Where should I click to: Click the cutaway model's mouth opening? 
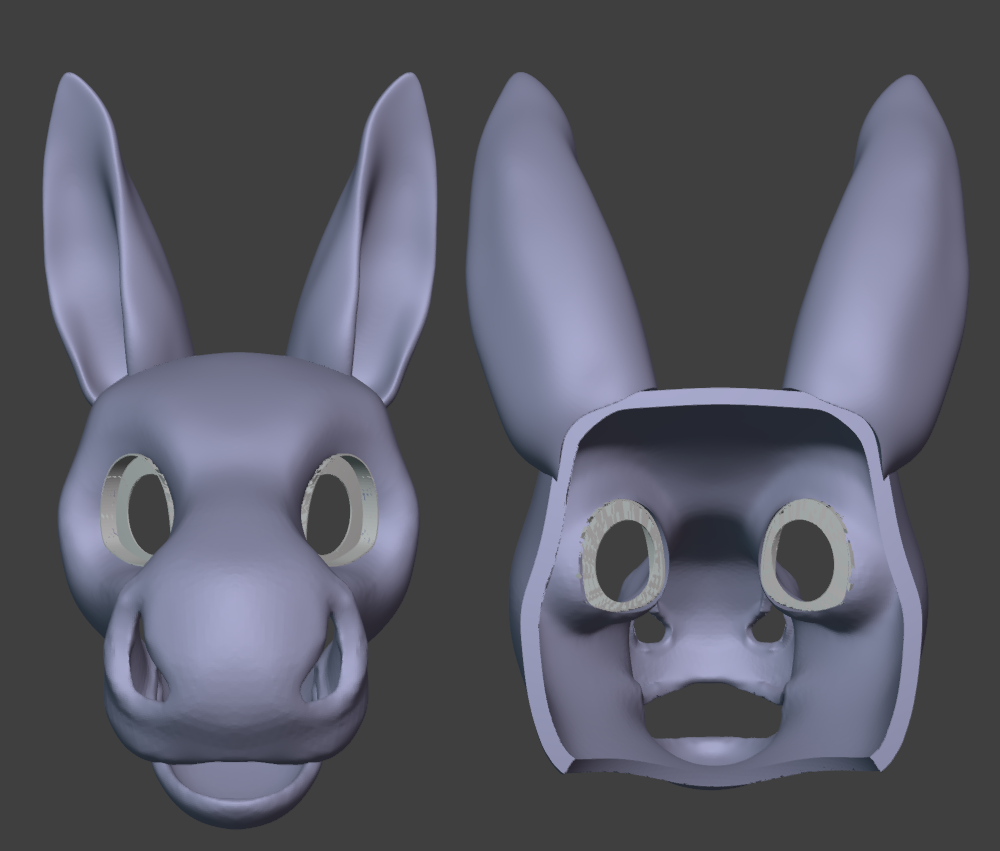[713, 709]
